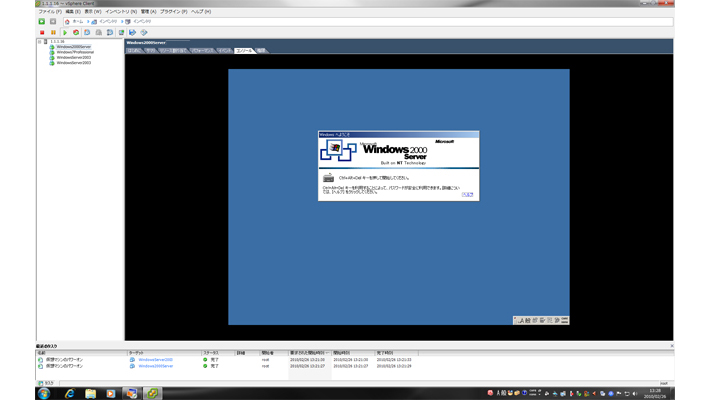This screenshot has width=710, height=400.
Task: Sort tasks by 開始者 column header
Action: [273, 353]
